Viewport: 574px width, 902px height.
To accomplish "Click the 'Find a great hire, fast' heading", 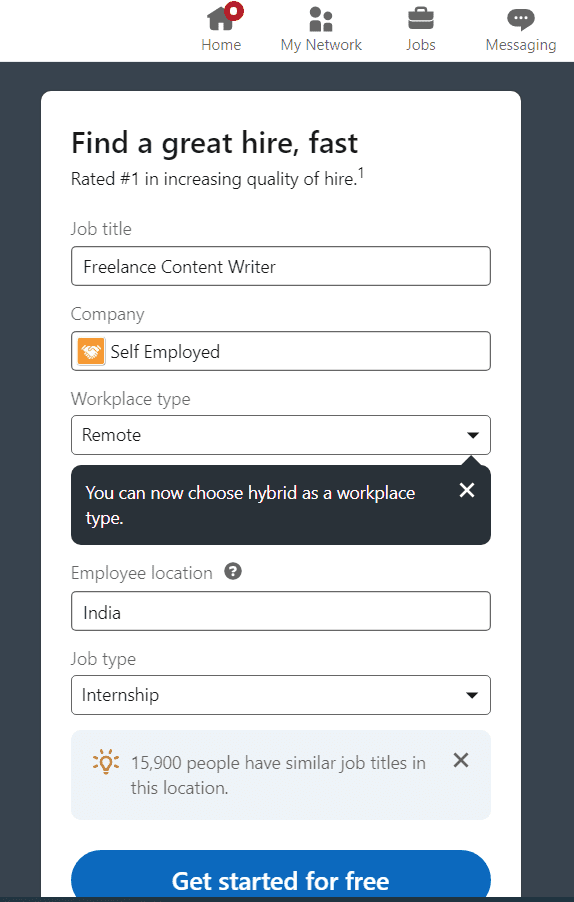I will (x=215, y=143).
